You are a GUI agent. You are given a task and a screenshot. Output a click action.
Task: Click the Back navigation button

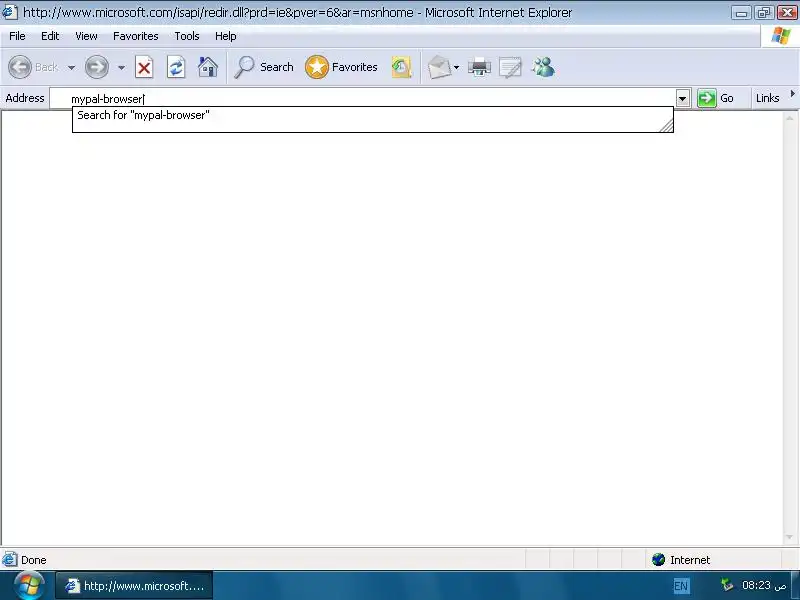pyautogui.click(x=33, y=67)
